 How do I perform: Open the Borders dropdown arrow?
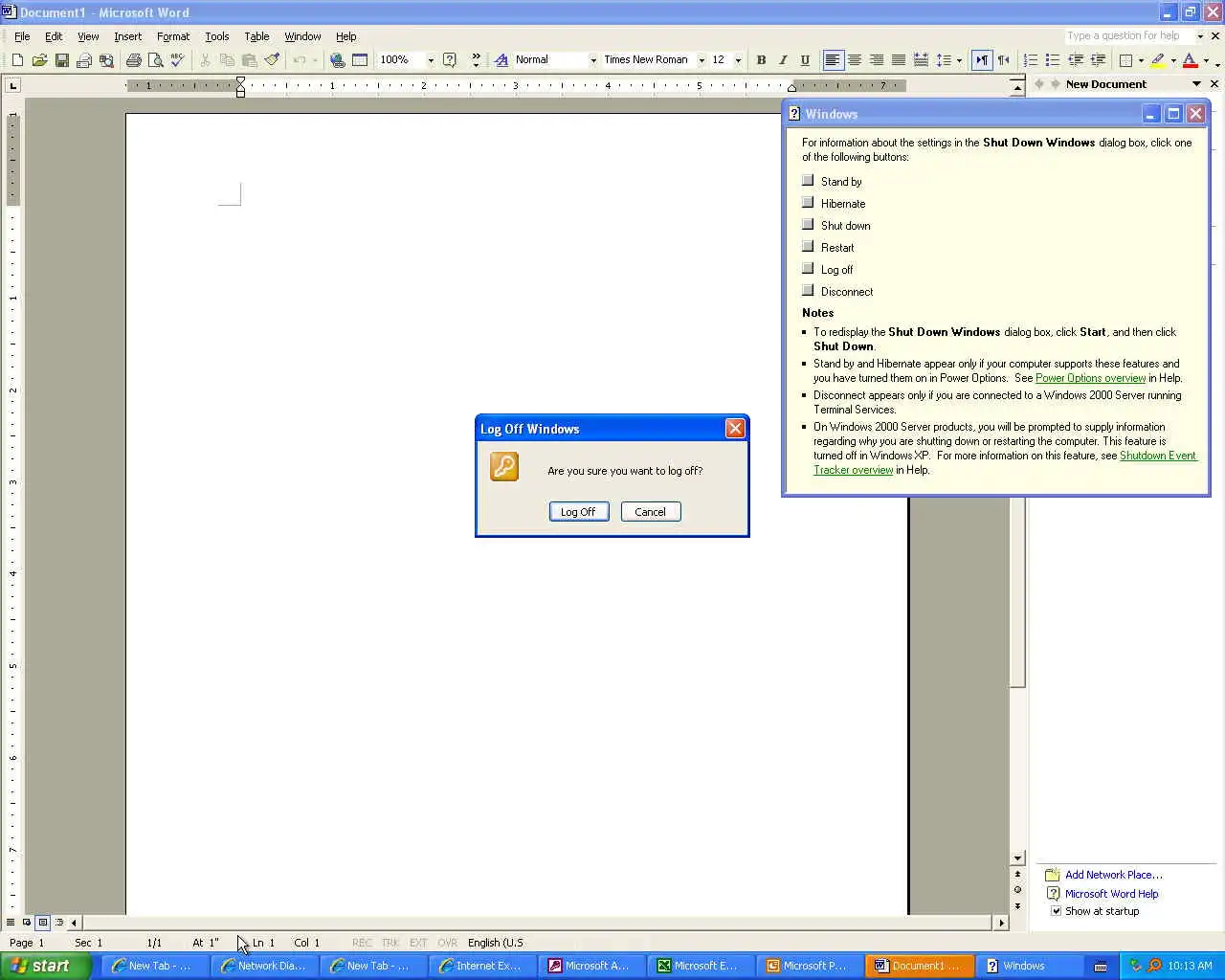[x=1141, y=60]
